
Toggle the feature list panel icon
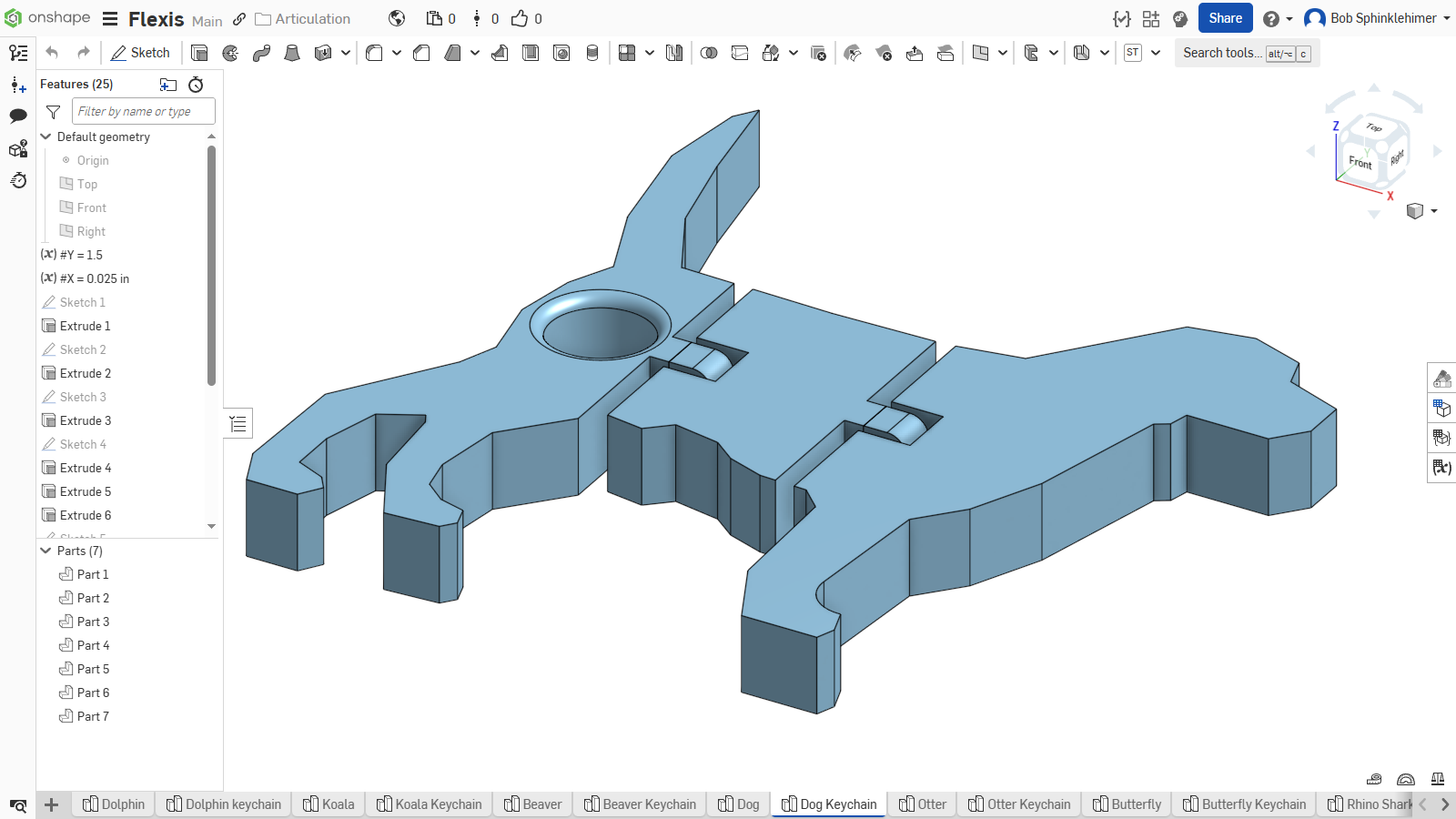point(18,53)
